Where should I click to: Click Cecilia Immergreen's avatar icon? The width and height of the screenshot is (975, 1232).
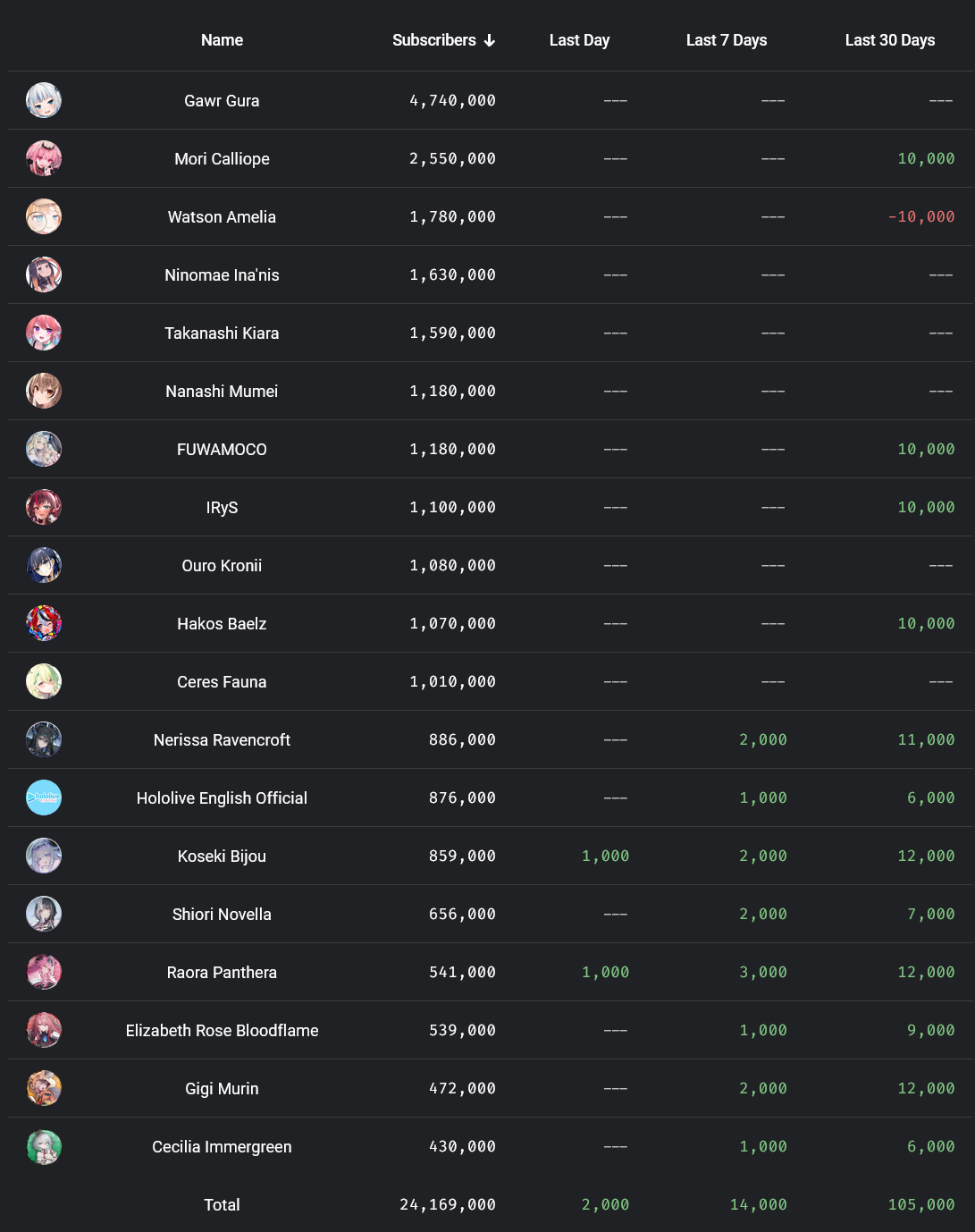(44, 1146)
